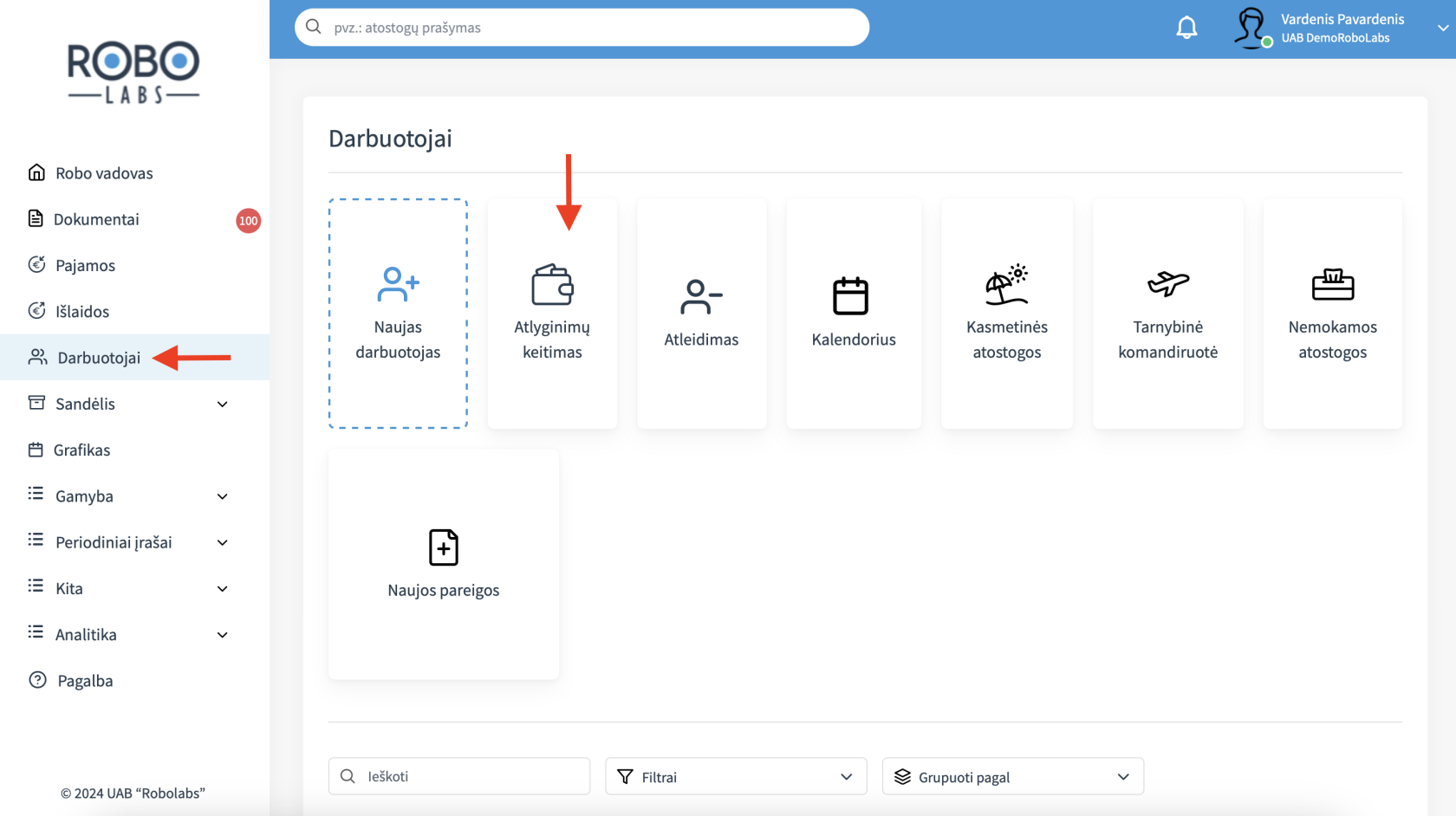Open the Kalendorius card
Image resolution: width=1456 pixels, height=816 pixels.
click(854, 314)
